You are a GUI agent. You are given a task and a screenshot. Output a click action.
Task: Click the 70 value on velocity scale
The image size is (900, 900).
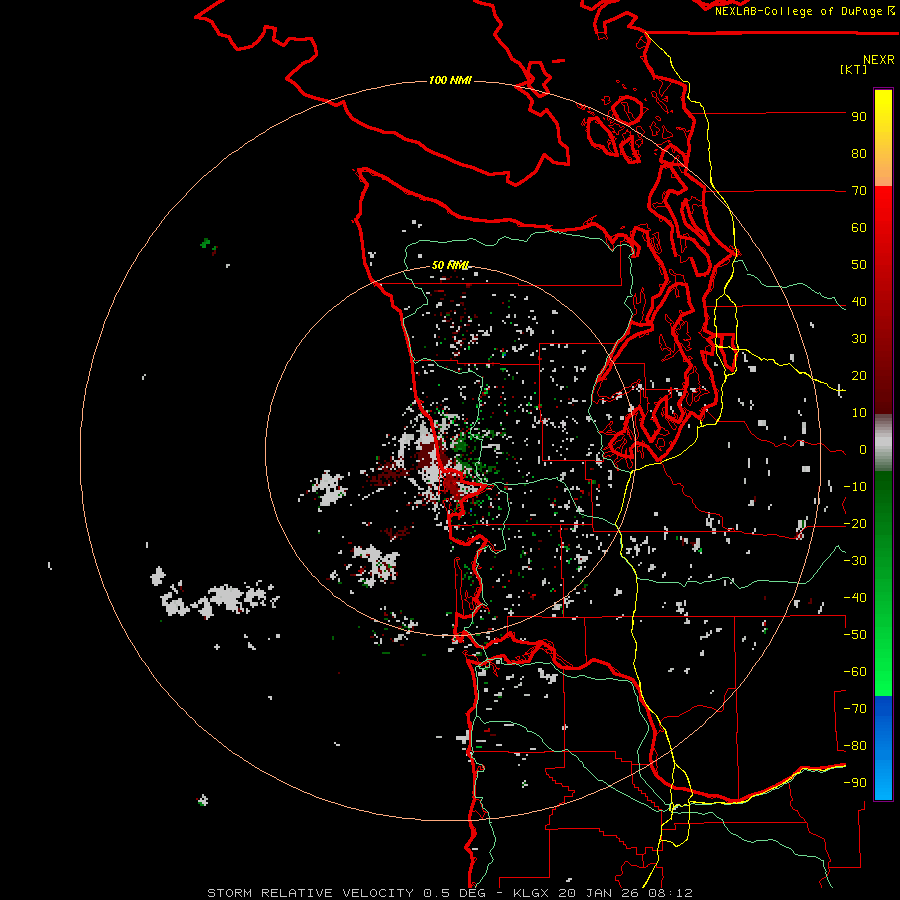click(859, 191)
